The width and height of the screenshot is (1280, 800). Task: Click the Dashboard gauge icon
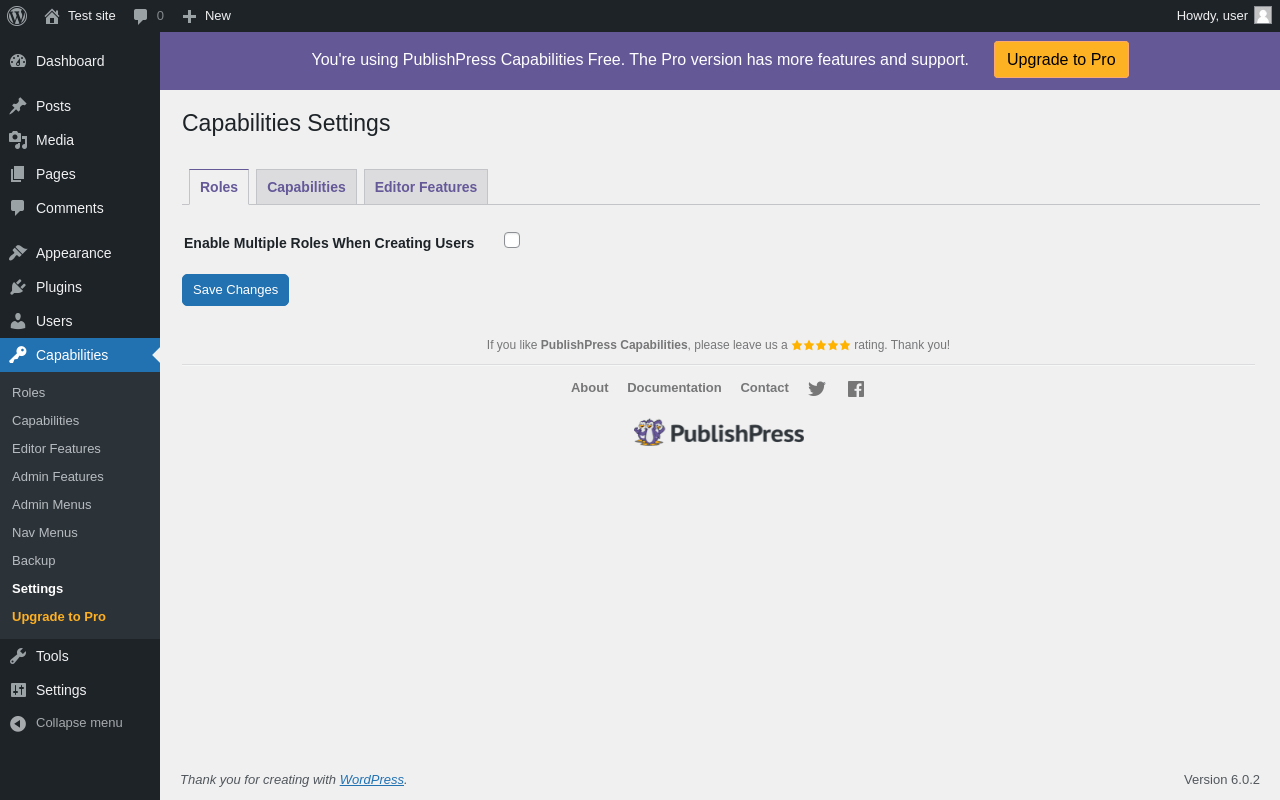(18, 61)
